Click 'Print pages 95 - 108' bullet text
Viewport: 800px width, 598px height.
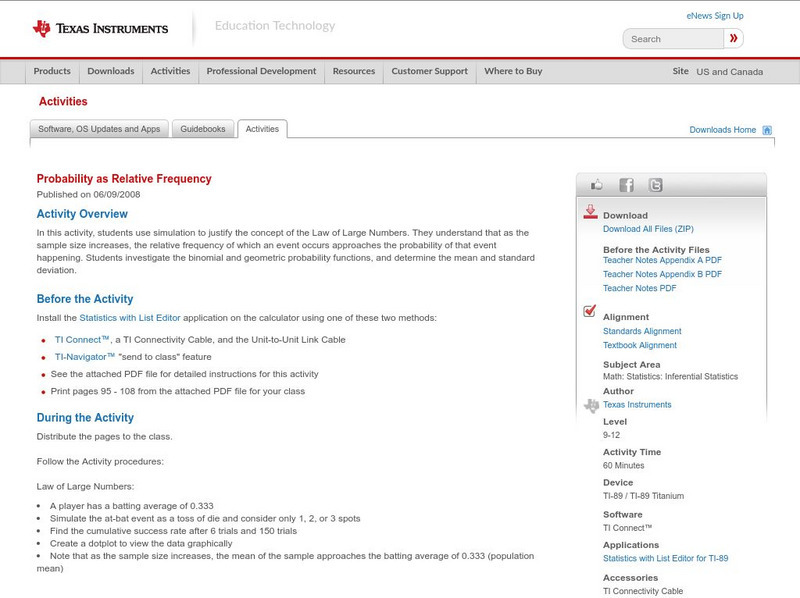pos(178,391)
